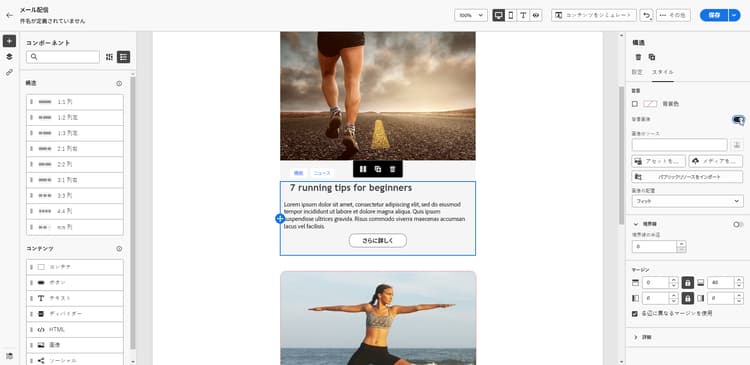Image resolution: width=750 pixels, height=365 pixels.
Task: Click upload icon beside image source field
Action: coord(737,145)
